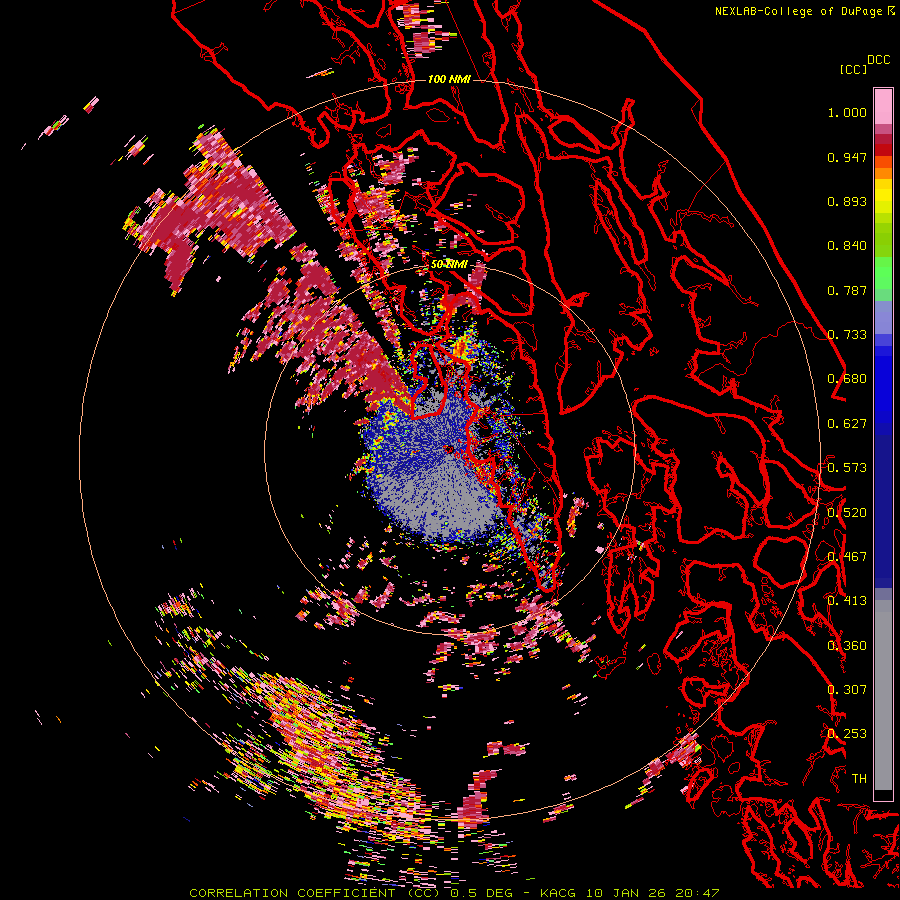Click the pink top segment of the color bar
This screenshot has height=900, width=900.
click(883, 106)
